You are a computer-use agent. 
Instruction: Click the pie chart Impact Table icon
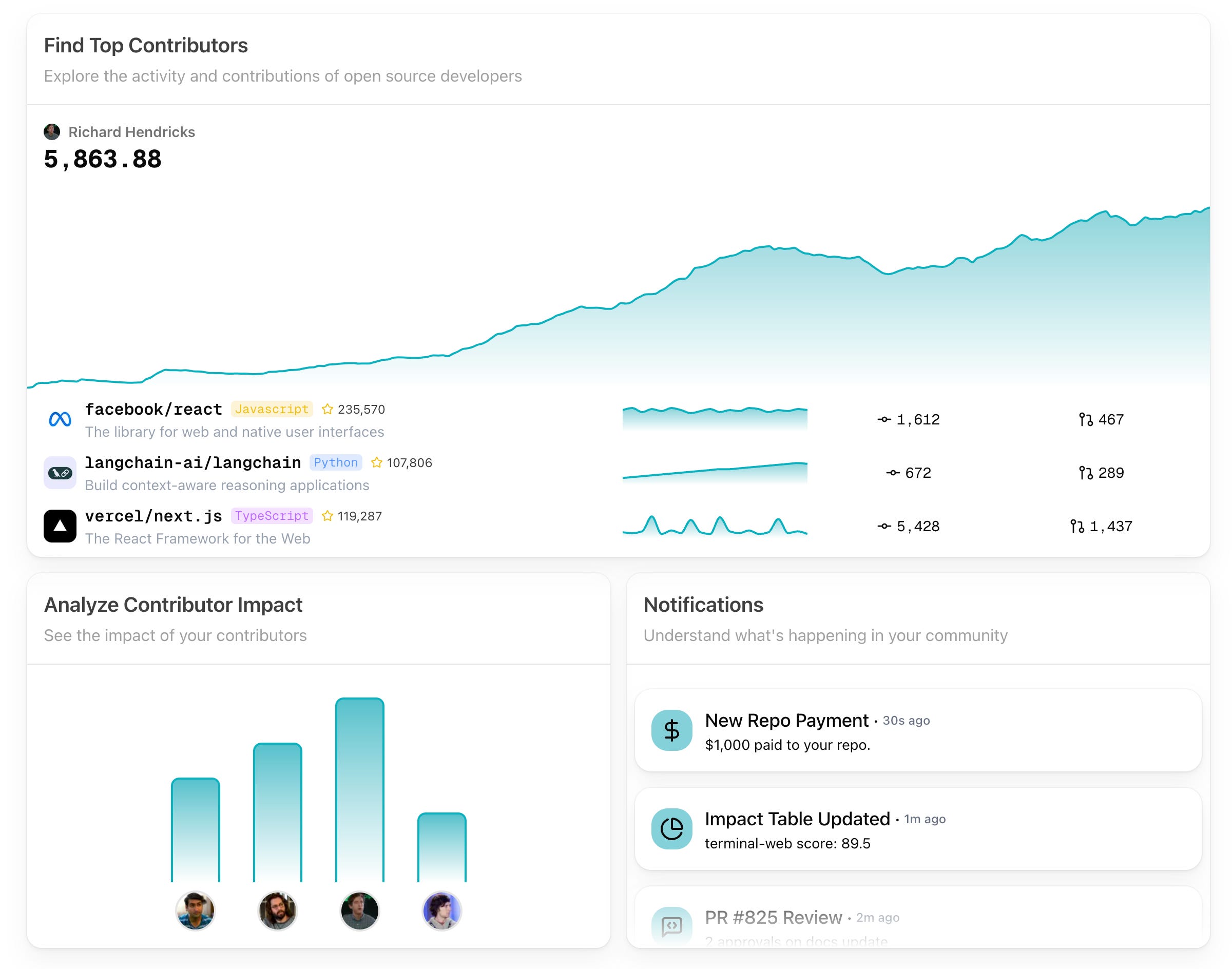pyautogui.click(x=671, y=829)
